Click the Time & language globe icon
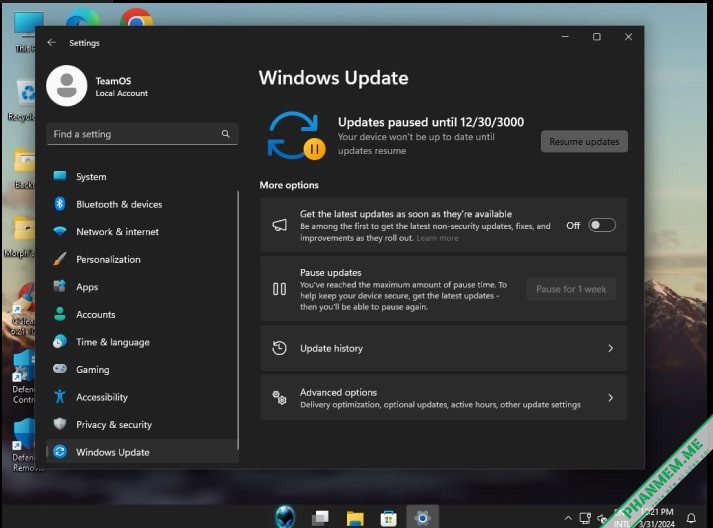 60,342
